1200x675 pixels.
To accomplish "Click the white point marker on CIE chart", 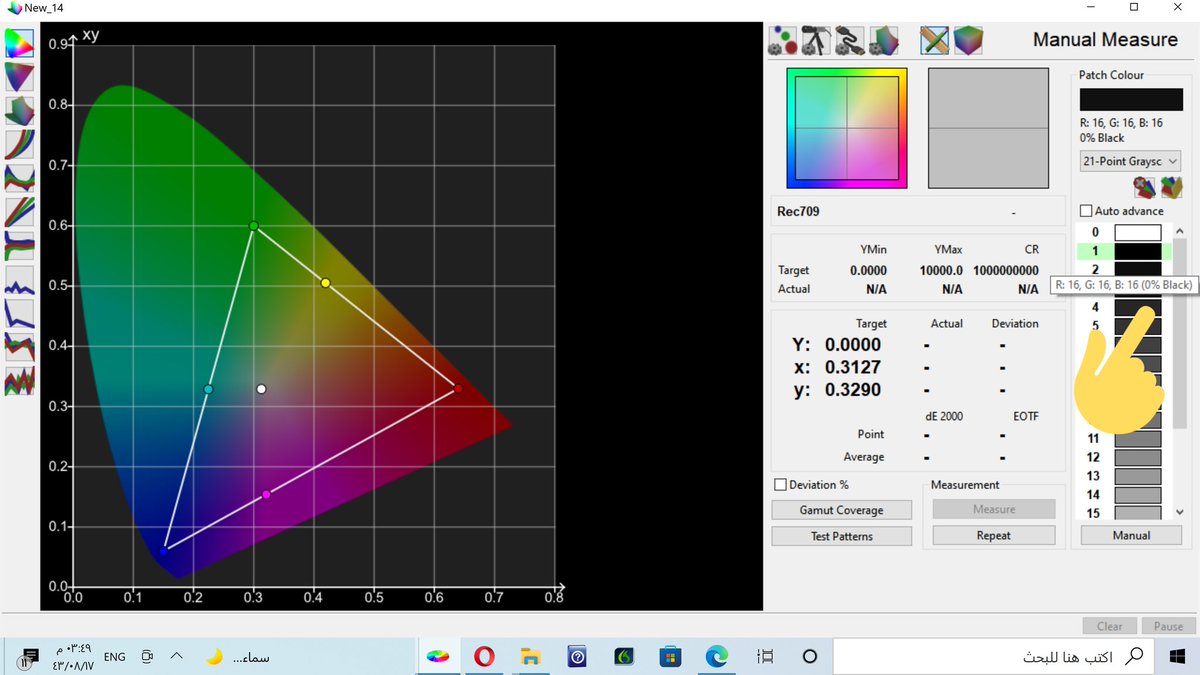I will (x=261, y=389).
